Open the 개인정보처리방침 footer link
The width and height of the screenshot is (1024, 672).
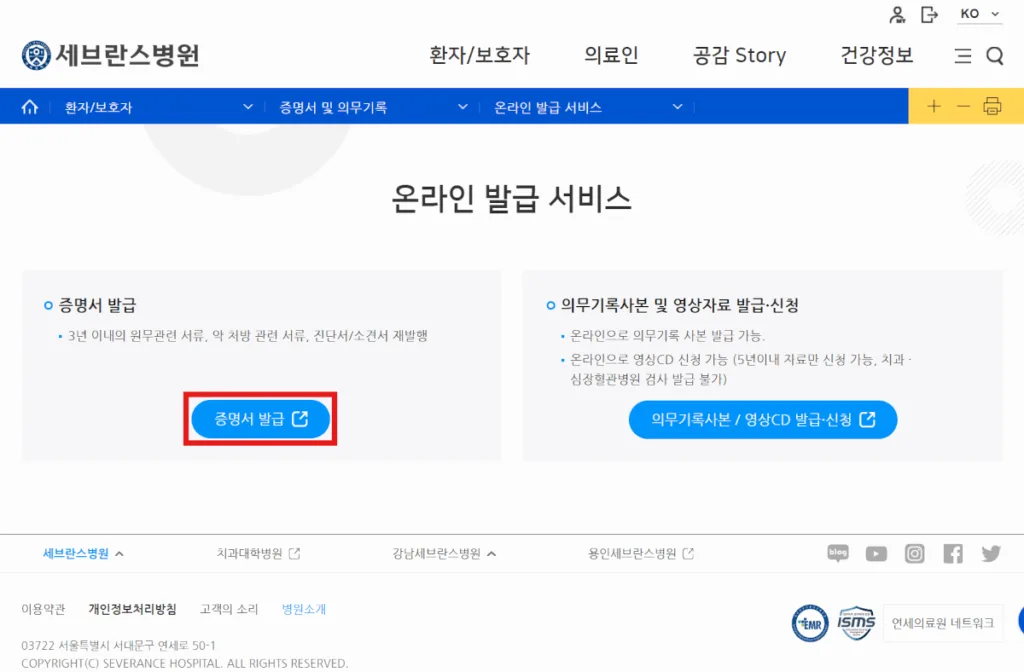point(133,609)
